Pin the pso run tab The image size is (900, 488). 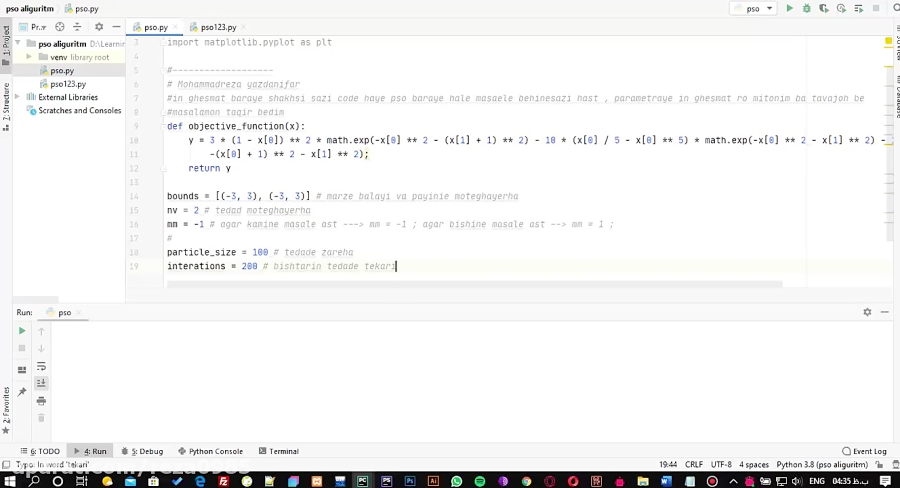tap(22, 392)
